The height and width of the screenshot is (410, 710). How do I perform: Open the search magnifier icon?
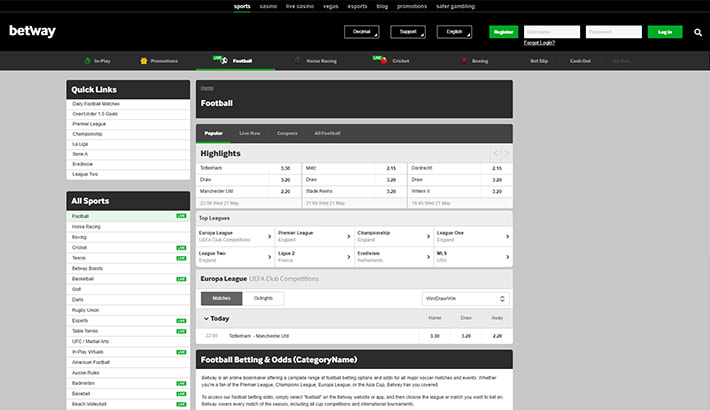tap(698, 32)
